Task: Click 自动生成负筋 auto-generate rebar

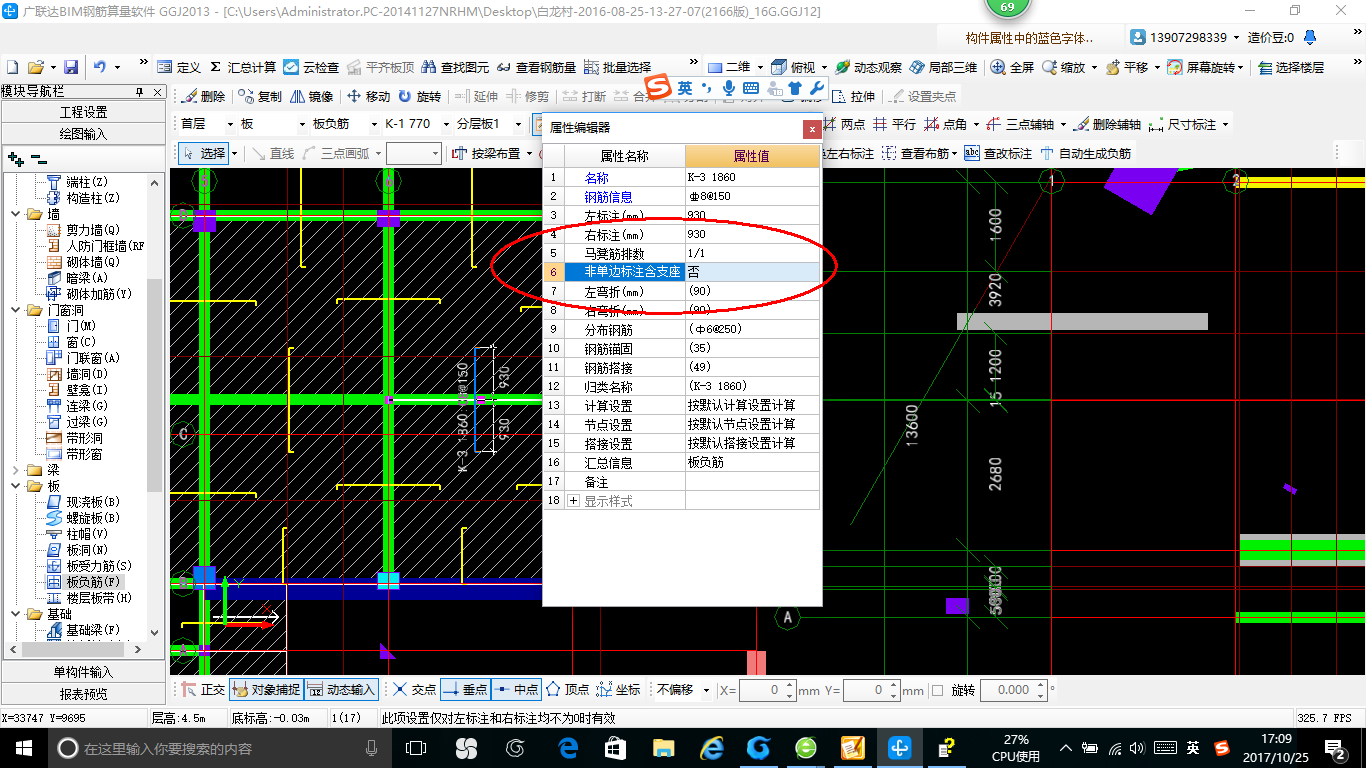Action: 1086,154
